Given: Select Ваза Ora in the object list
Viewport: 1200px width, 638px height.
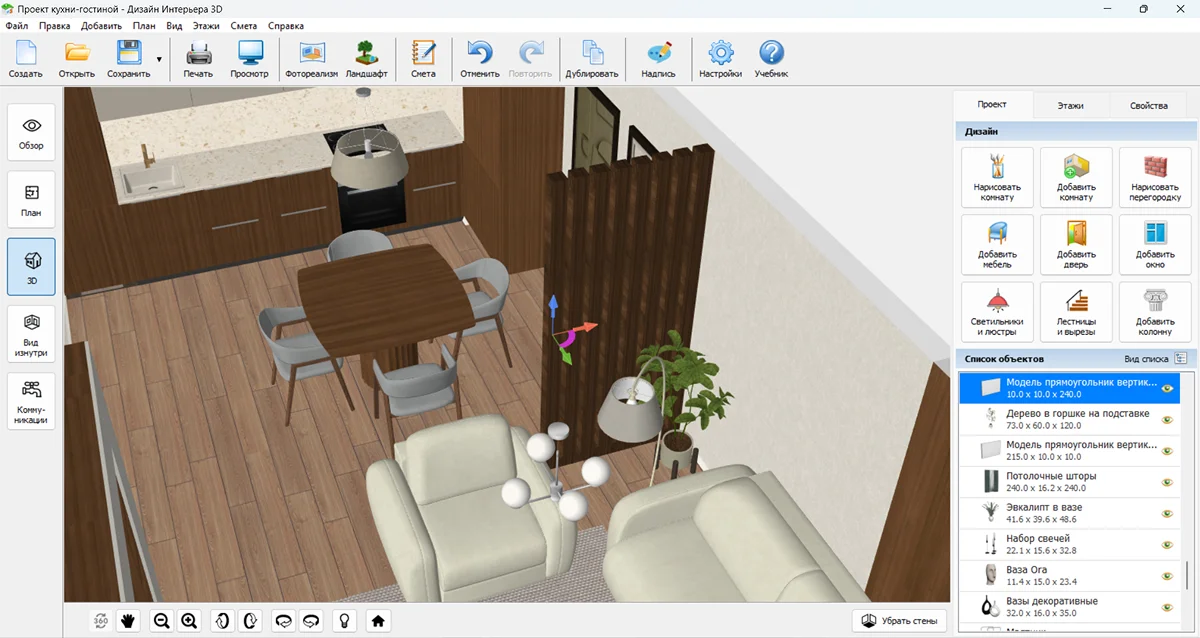Looking at the screenshot, I should (1060, 575).
